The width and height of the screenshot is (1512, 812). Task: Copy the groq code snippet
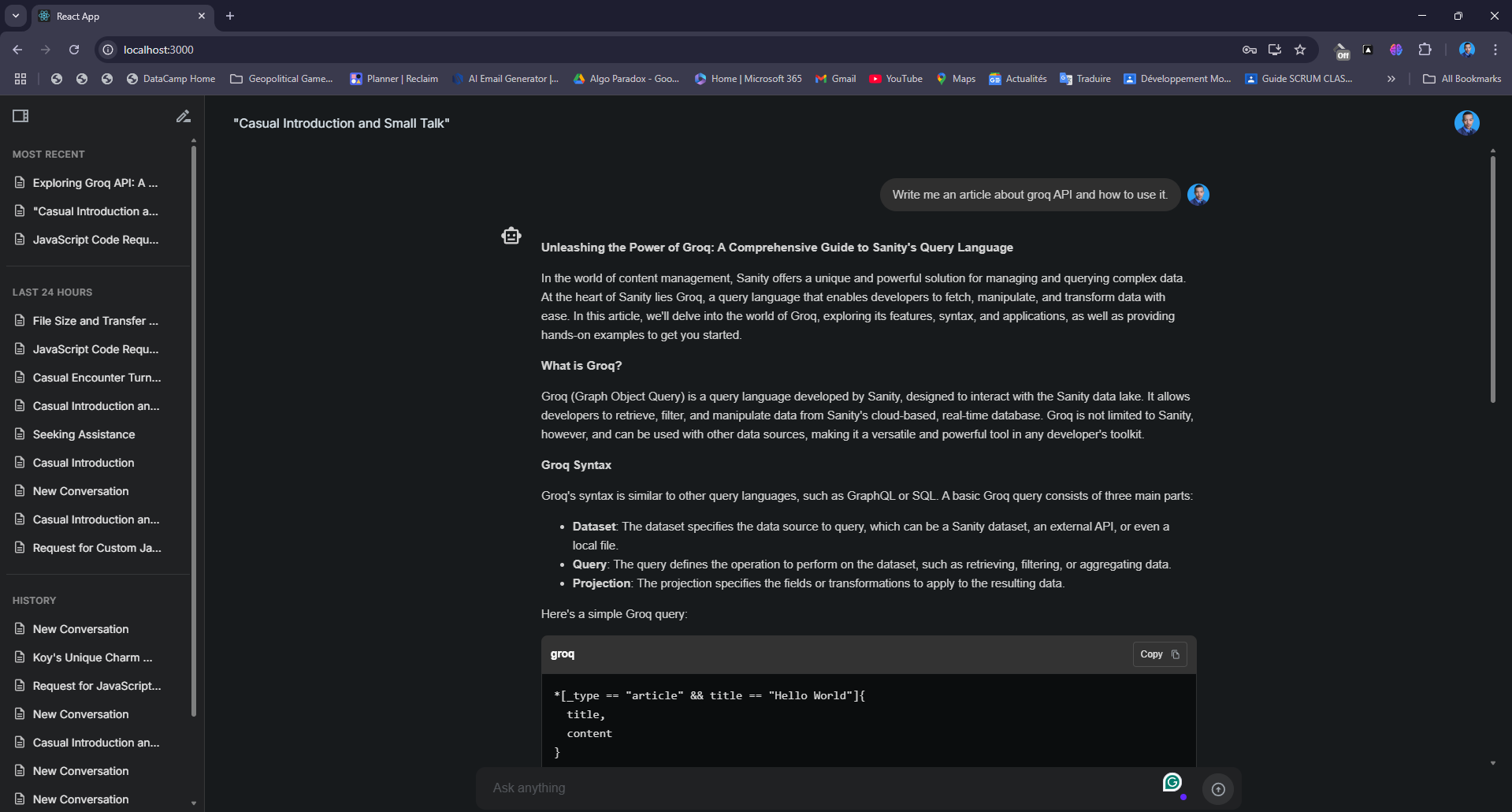(1158, 654)
